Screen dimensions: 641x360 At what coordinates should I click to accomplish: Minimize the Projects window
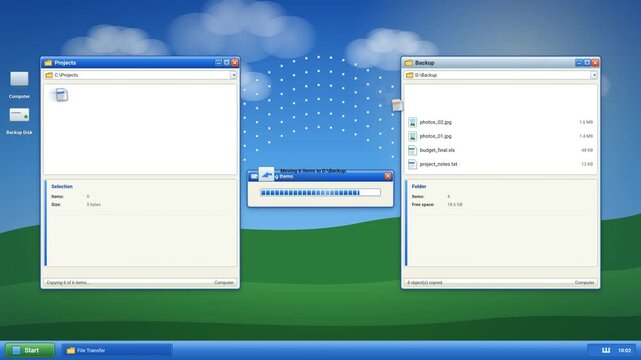(219, 63)
